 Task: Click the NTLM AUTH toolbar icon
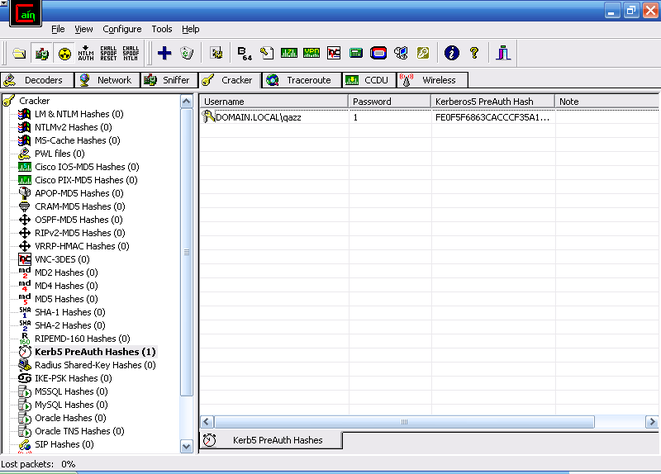[x=85, y=53]
